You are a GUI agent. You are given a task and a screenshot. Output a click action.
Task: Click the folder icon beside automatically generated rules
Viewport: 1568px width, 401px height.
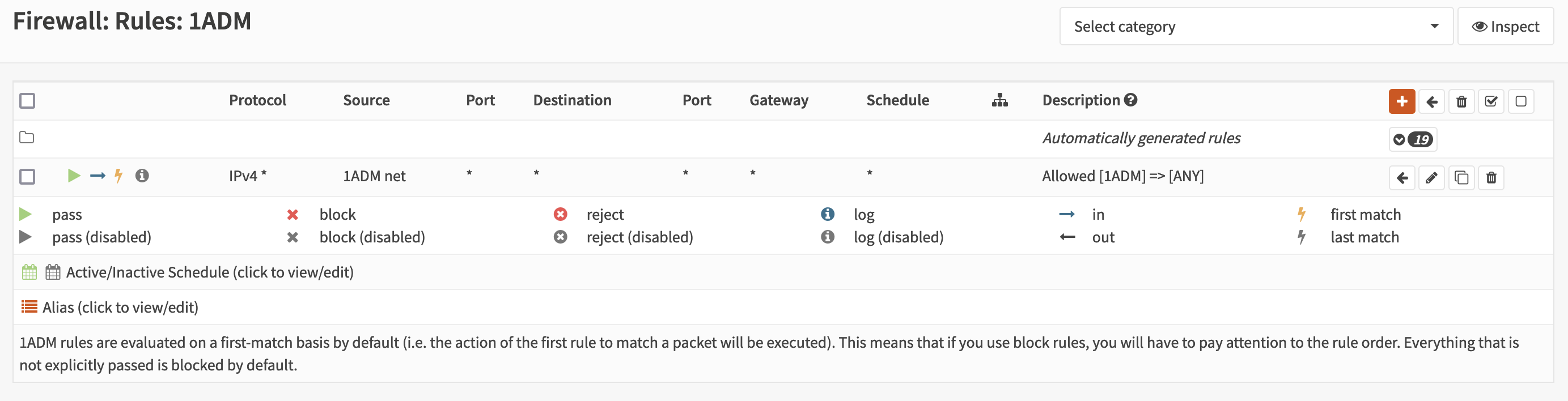tap(27, 138)
